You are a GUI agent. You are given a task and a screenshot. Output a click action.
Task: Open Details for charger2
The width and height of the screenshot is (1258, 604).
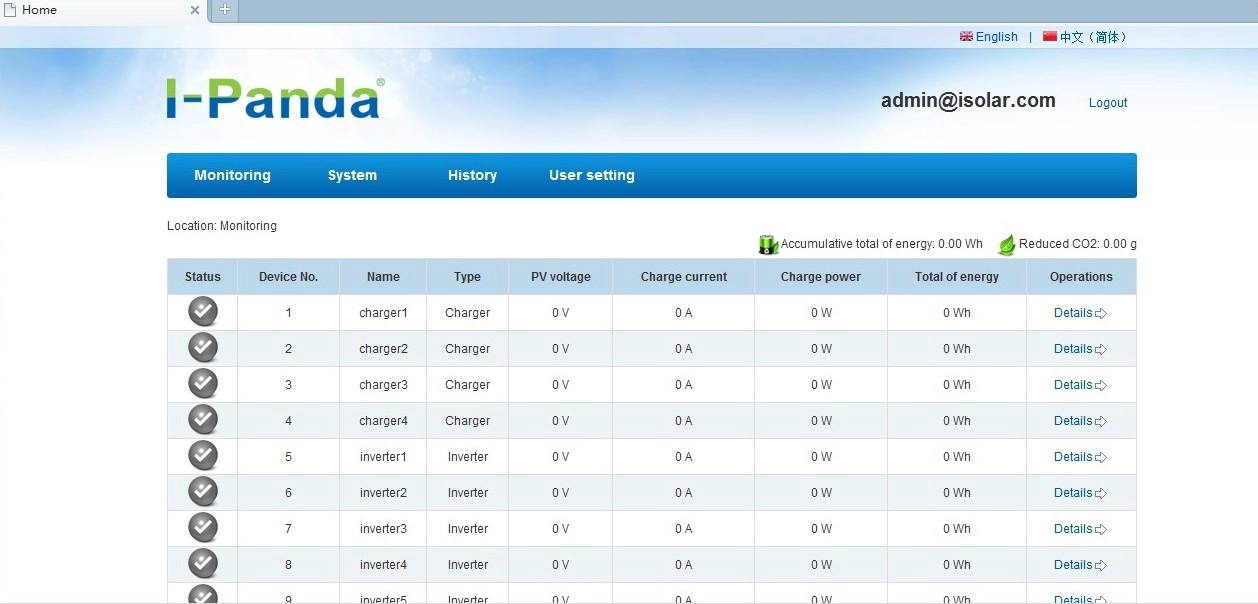[x=1080, y=349]
